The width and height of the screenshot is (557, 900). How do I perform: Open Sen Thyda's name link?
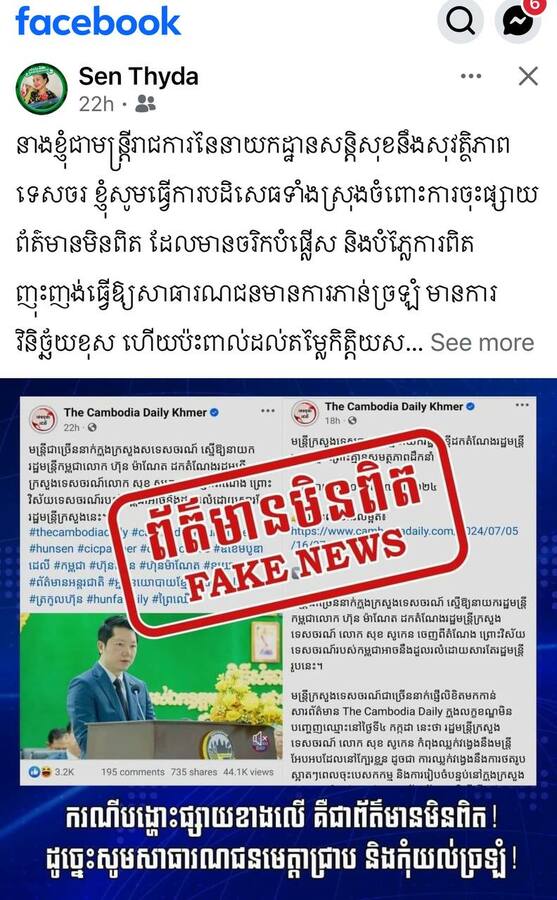point(138,76)
